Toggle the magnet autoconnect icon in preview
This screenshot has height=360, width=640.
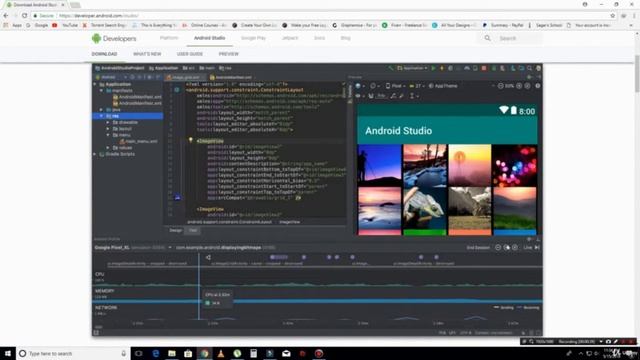click(x=371, y=96)
